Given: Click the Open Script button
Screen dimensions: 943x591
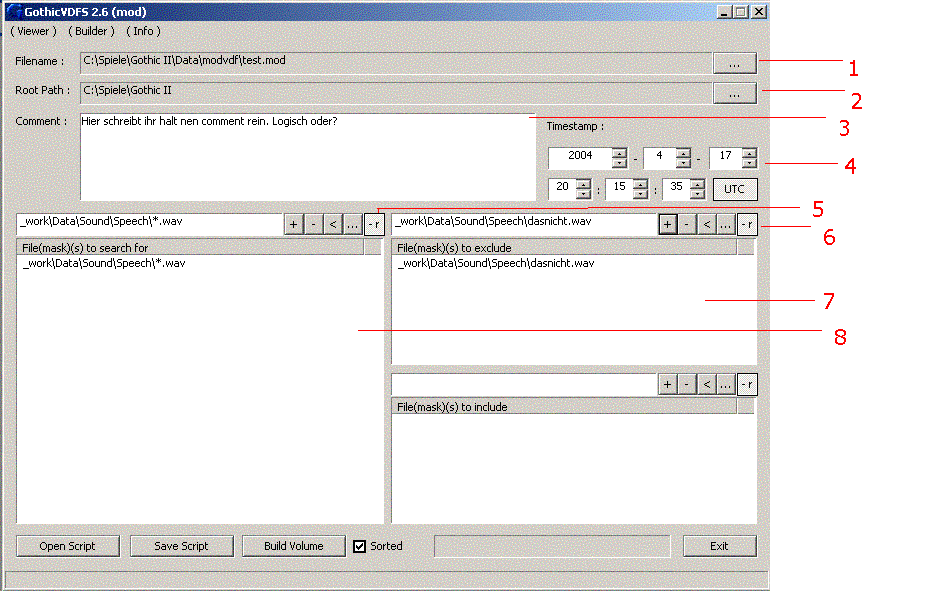Looking at the screenshot, I should [68, 546].
